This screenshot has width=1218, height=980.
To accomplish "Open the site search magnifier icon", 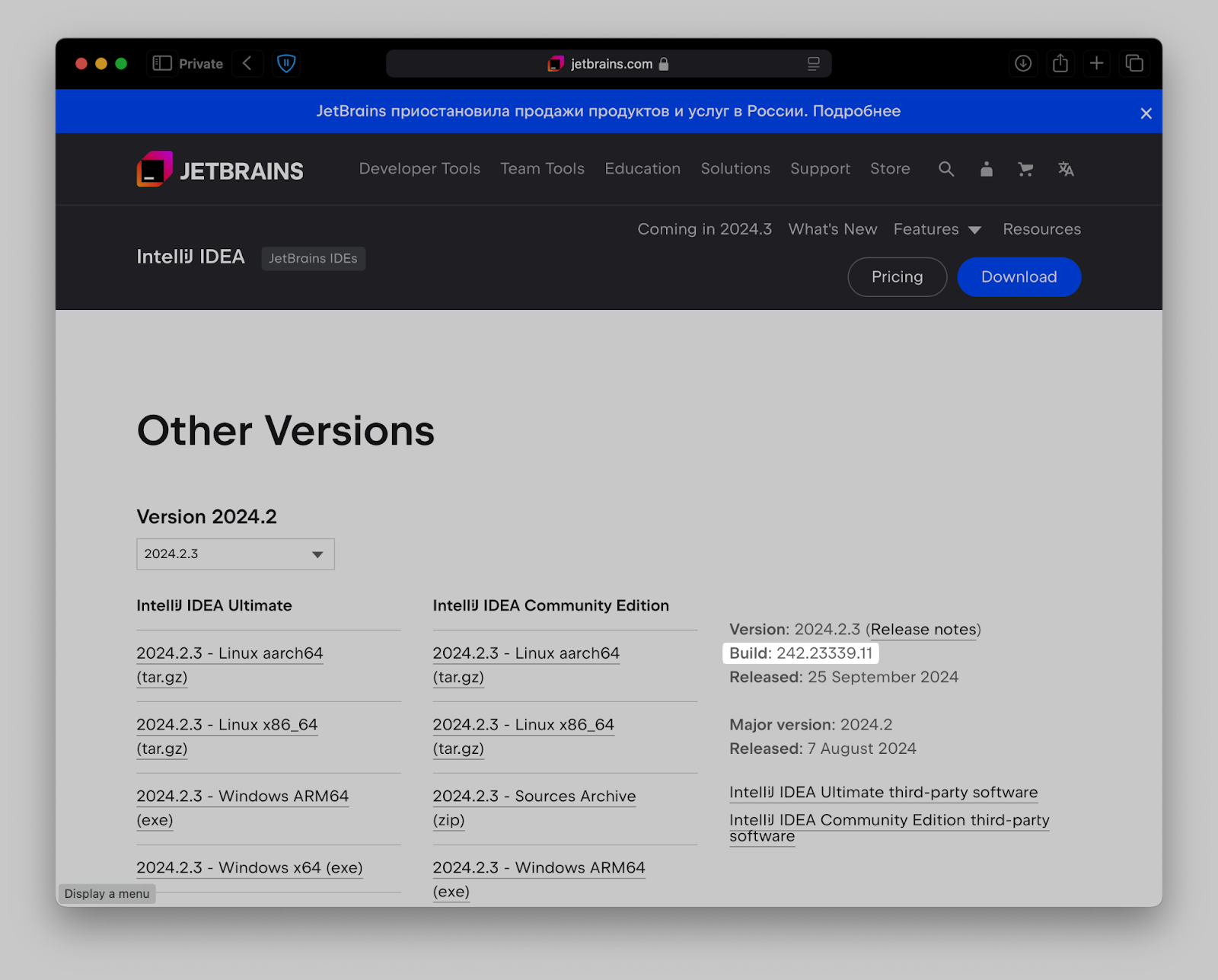I will pos(946,169).
